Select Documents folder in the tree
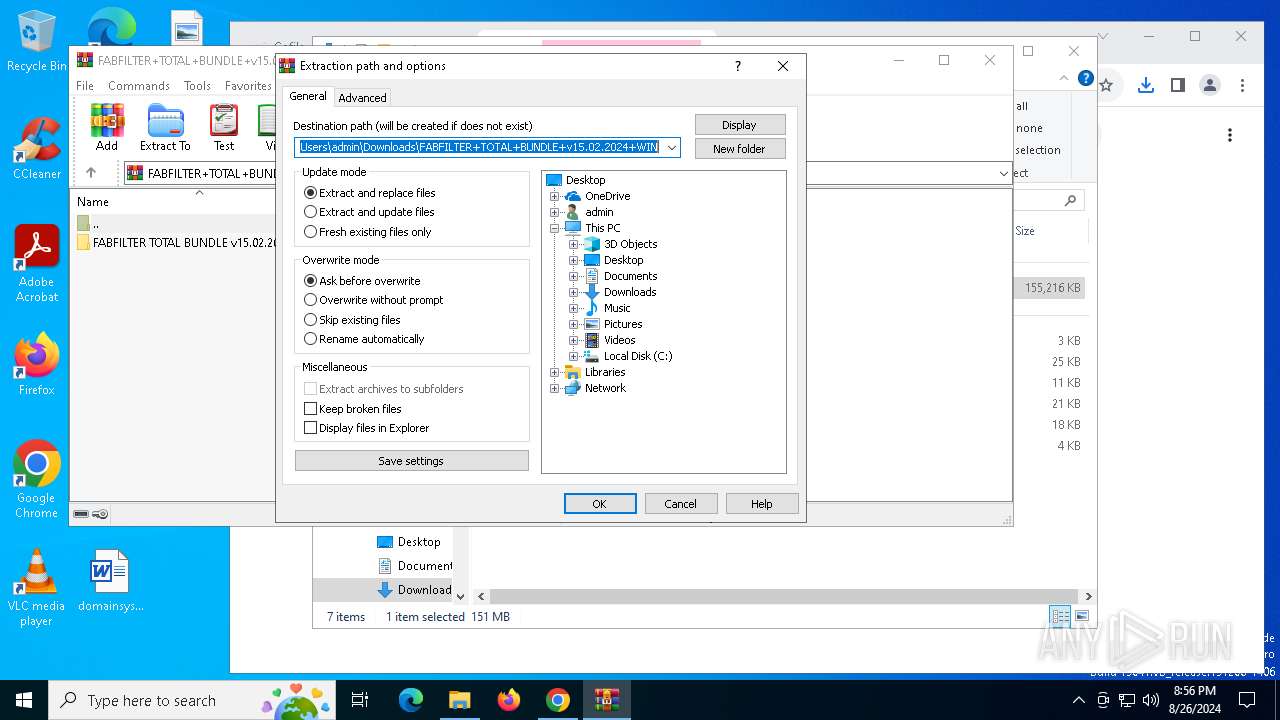 point(630,276)
